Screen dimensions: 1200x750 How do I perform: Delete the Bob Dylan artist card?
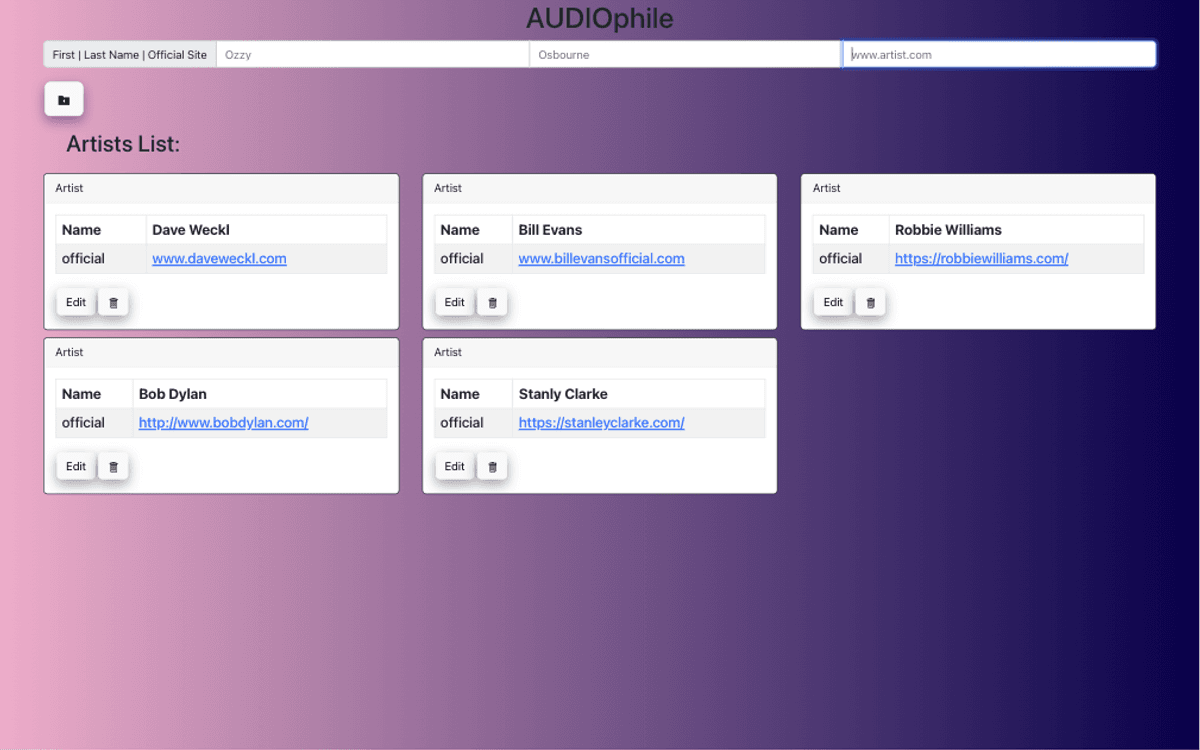click(x=113, y=466)
